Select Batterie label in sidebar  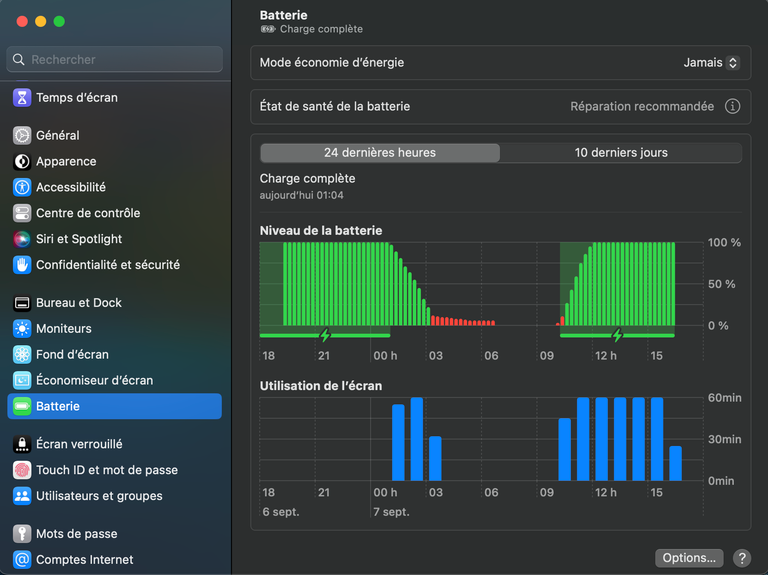tap(58, 406)
